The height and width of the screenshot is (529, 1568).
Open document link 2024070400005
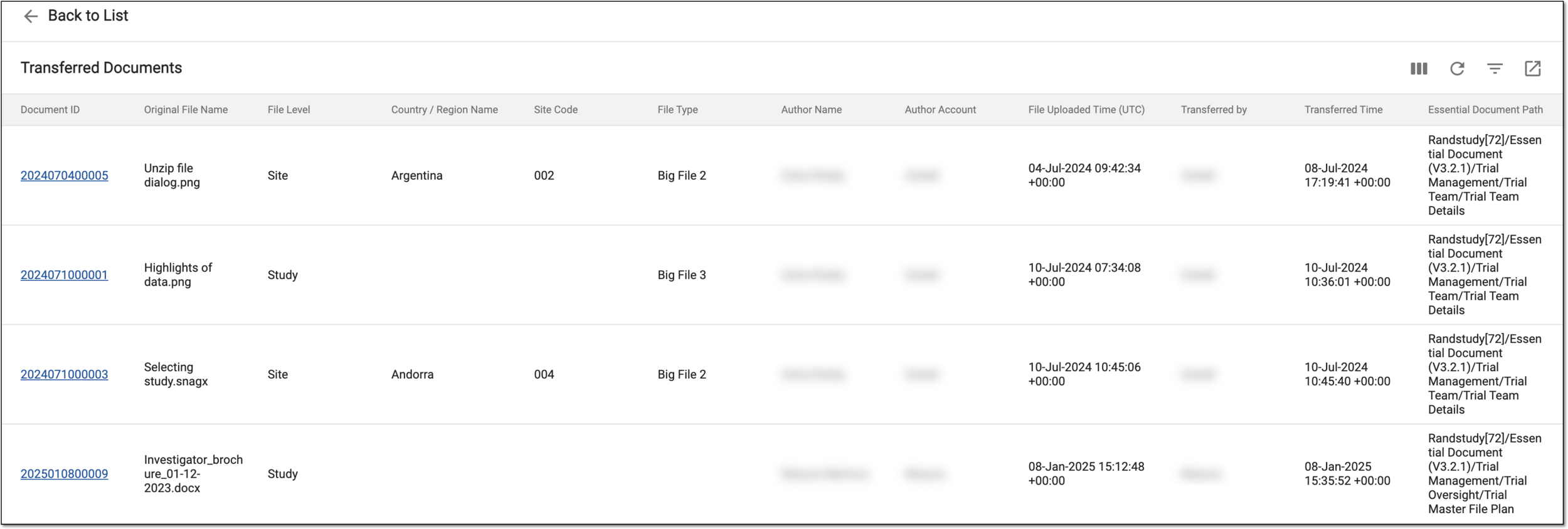tap(64, 175)
